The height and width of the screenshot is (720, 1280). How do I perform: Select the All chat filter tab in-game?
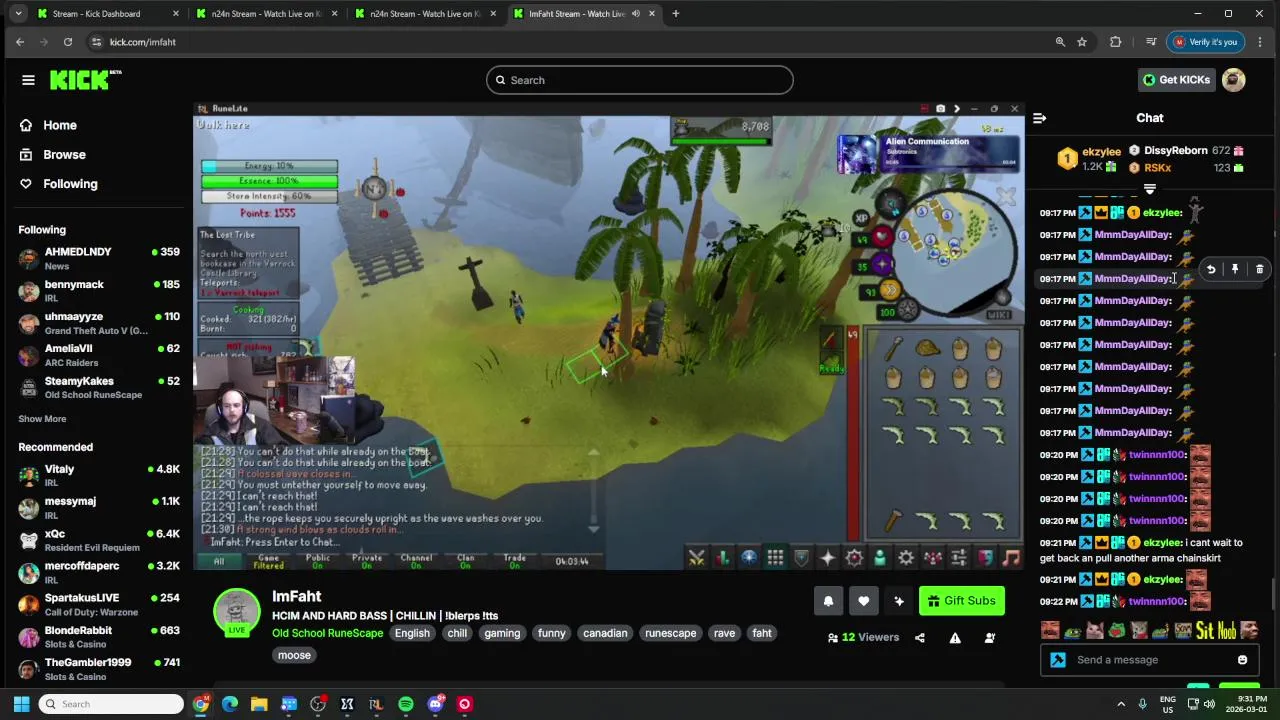[x=219, y=561]
